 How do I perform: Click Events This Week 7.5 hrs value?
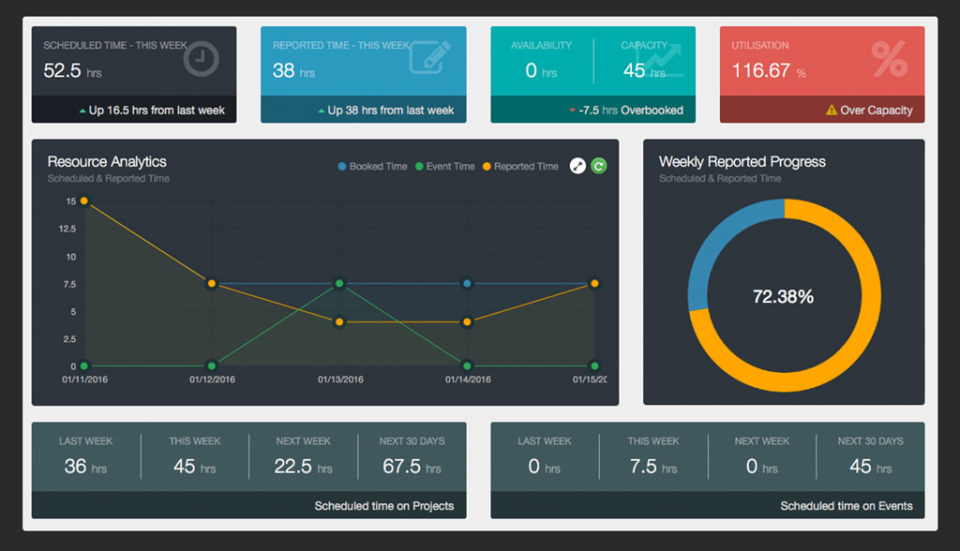tap(653, 467)
